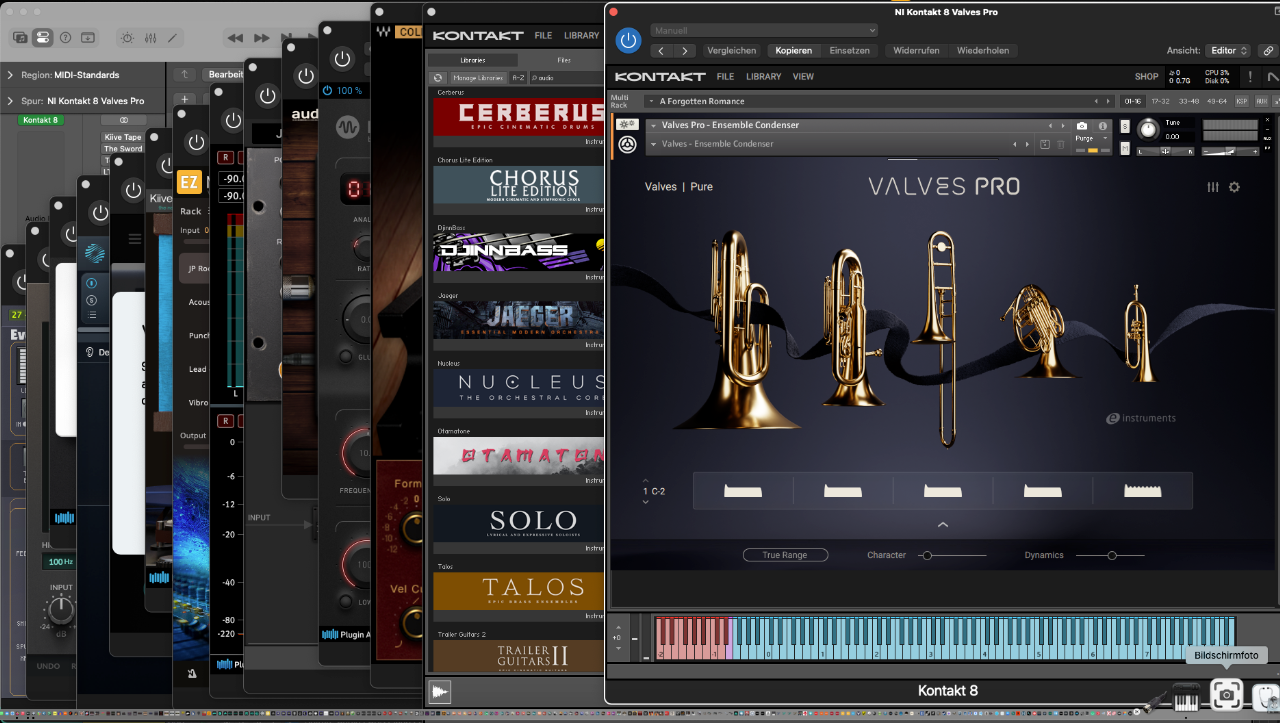
Task: Open LIBRARY menu in front Kontakt window
Action: [x=764, y=77]
